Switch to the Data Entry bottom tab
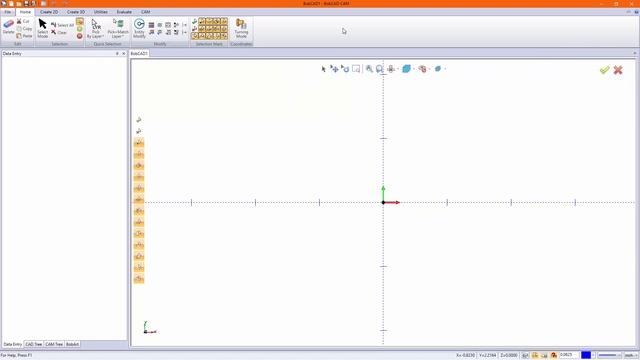This screenshot has width=640, height=360. click(12, 344)
